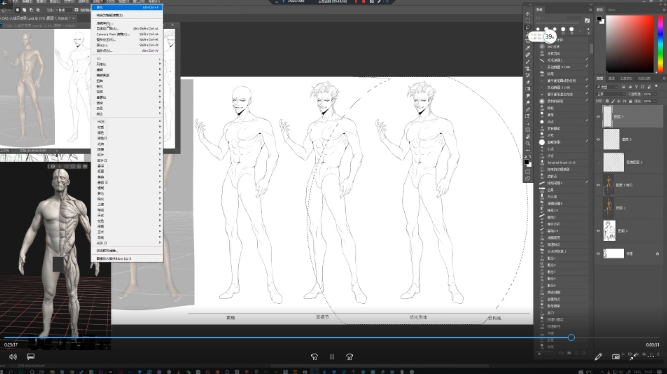Toggle lock all for layer

631,101
